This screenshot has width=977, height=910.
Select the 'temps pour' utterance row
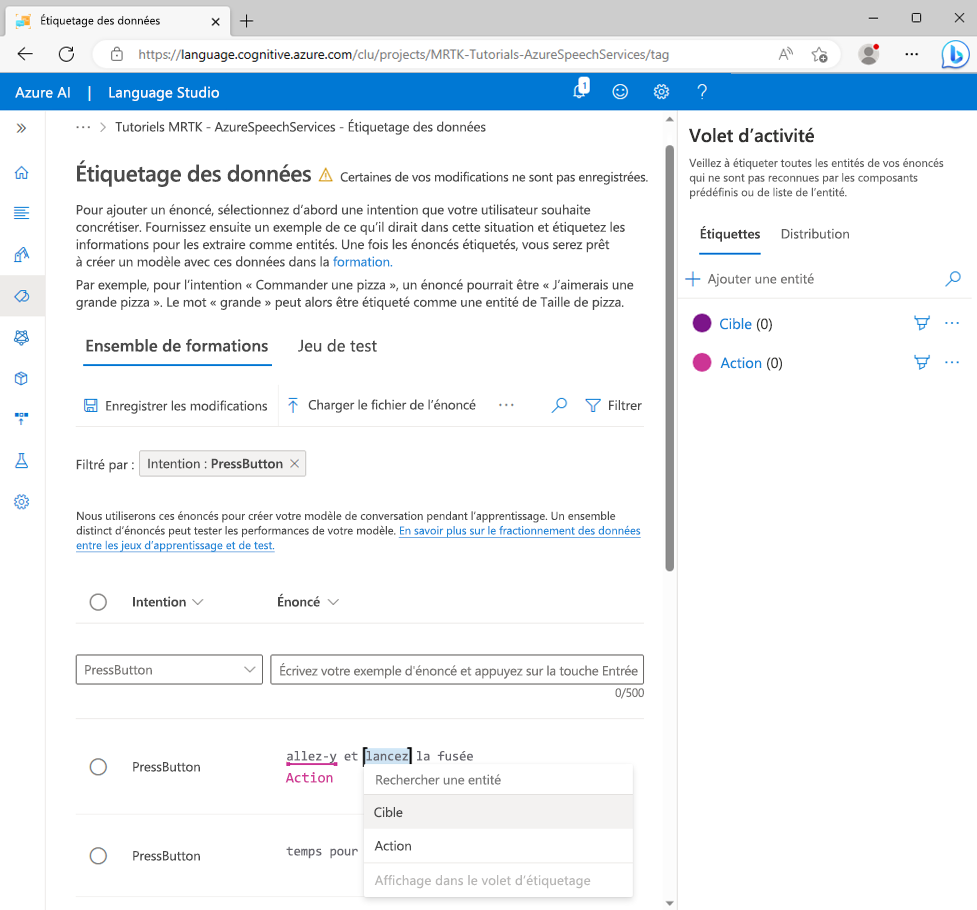pos(98,856)
